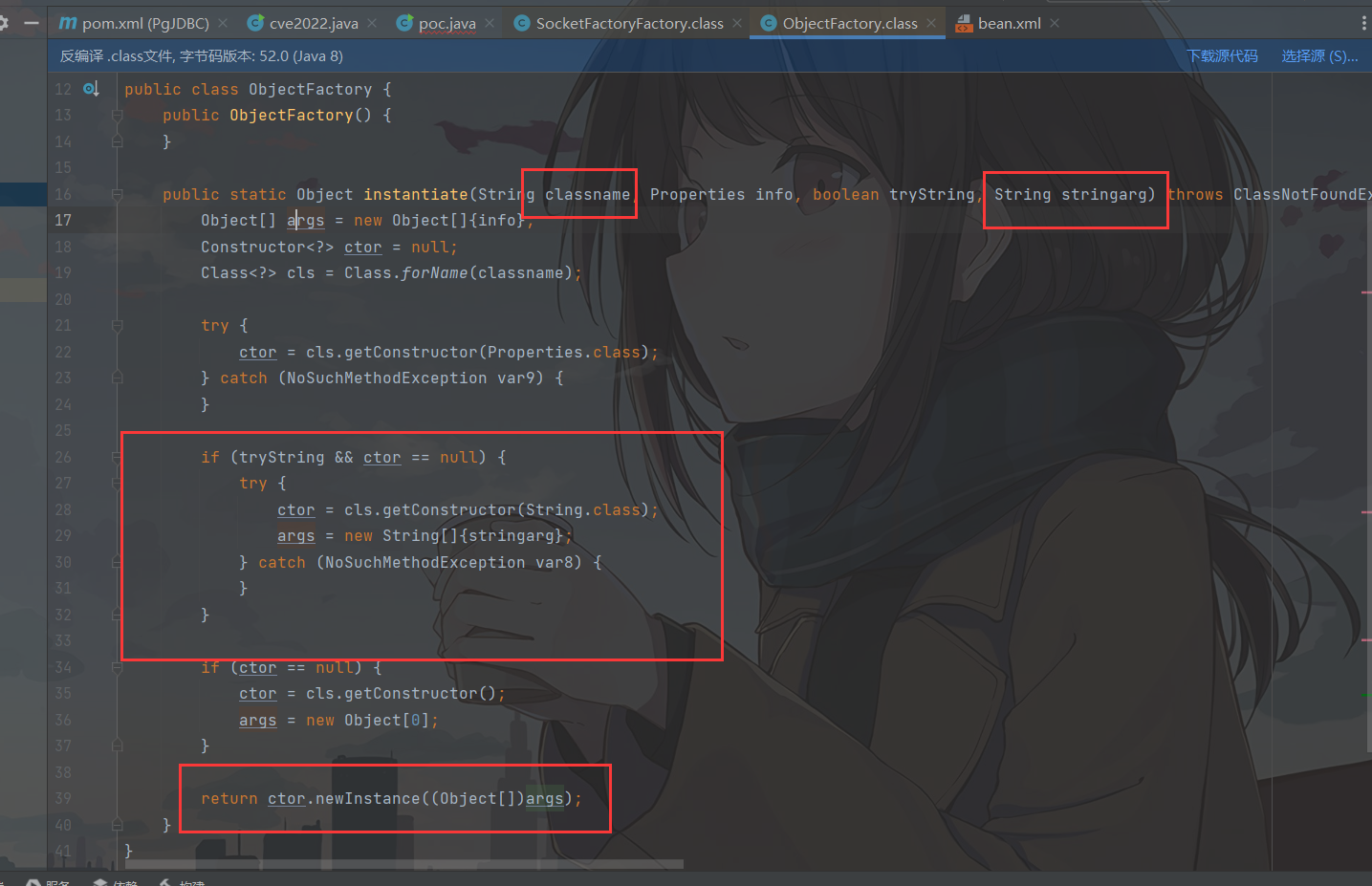Image resolution: width=1372 pixels, height=886 pixels.
Task: Click the override marker icon on line 12
Action: point(91,88)
